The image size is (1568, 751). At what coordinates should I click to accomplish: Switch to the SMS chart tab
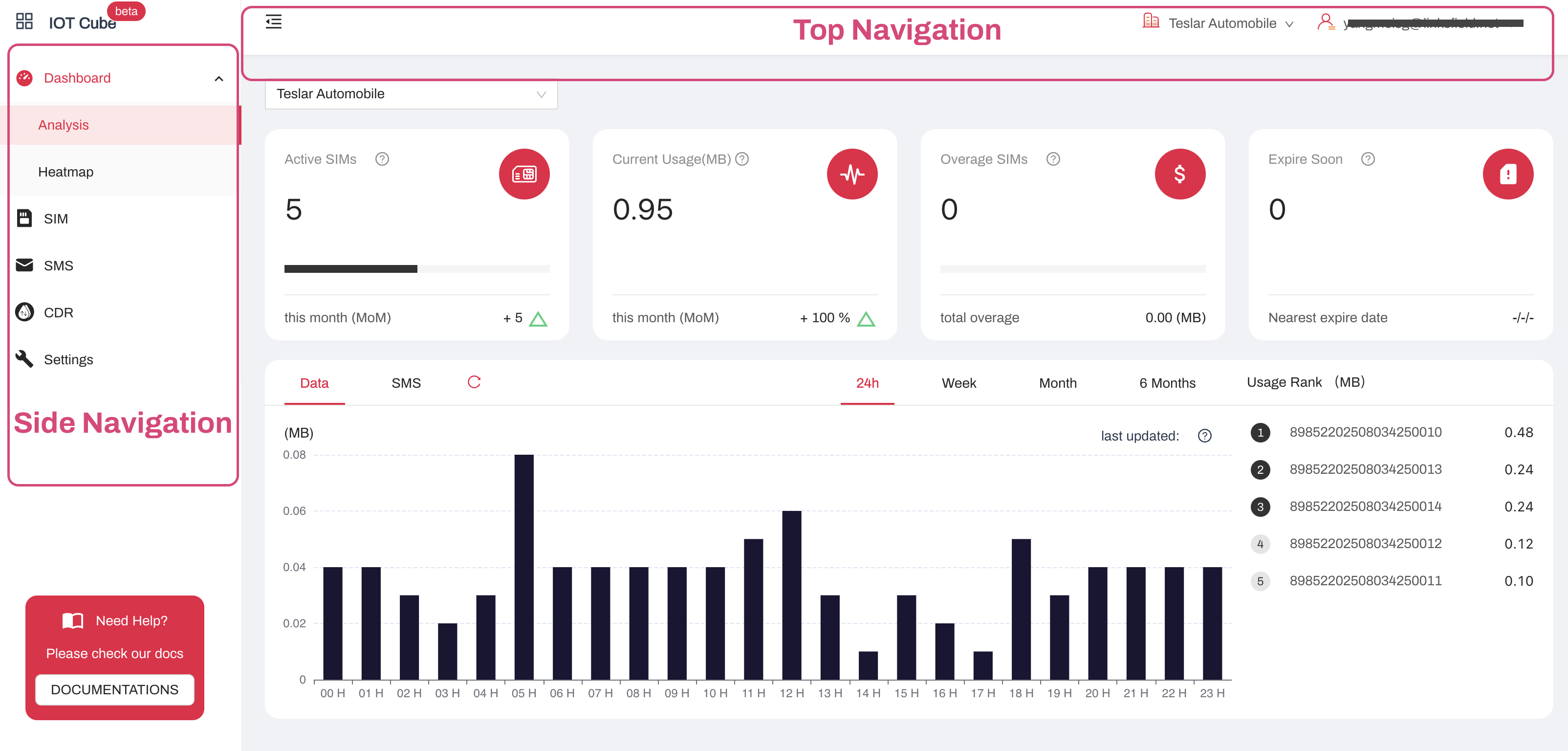pyautogui.click(x=406, y=383)
